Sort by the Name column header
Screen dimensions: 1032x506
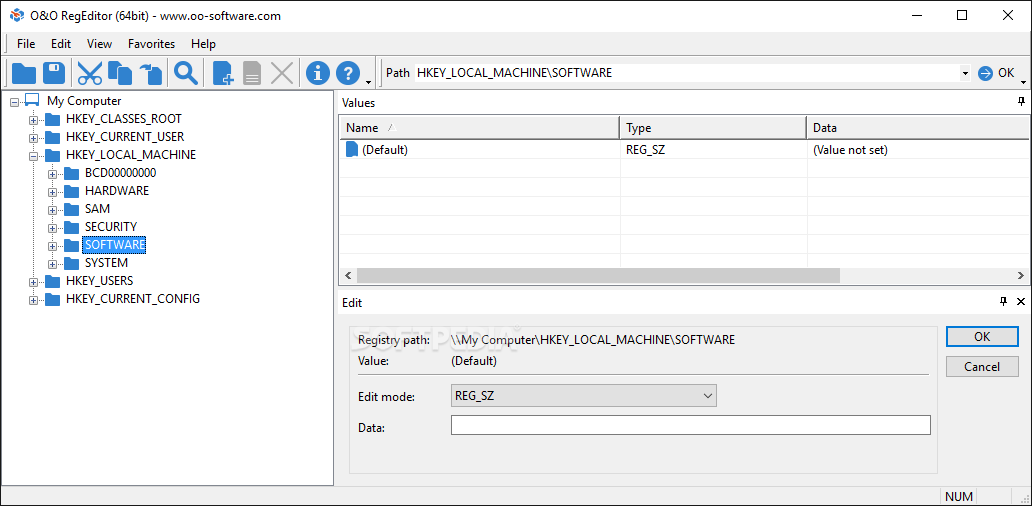[x=479, y=128]
